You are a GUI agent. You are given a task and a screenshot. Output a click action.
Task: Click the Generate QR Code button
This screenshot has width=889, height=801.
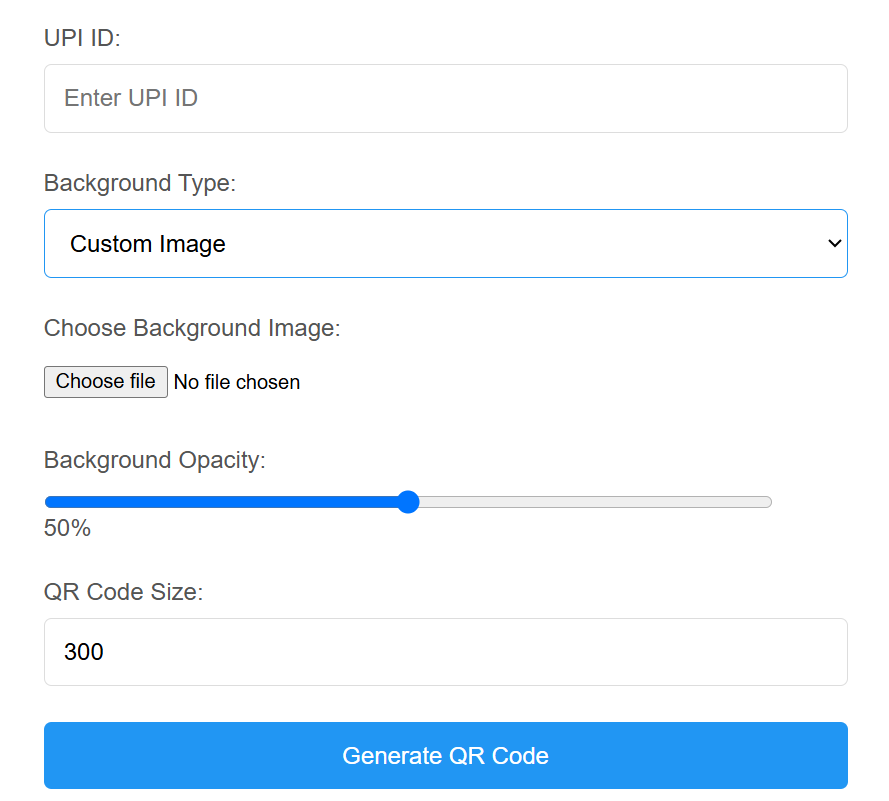[446, 755]
